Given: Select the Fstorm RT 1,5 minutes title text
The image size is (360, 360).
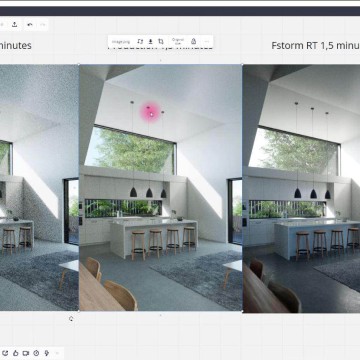Looking at the screenshot, I should (x=315, y=45).
